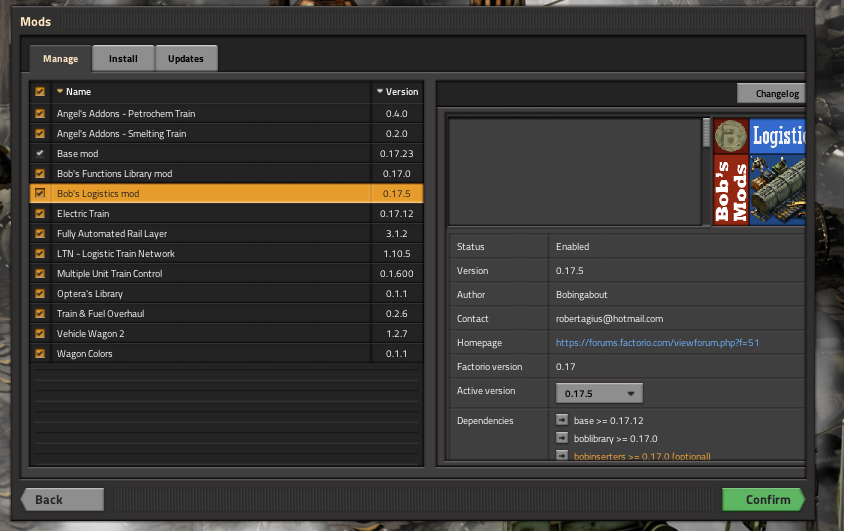Viewport: 844px width, 531px height.
Task: Select Bob's Functions Library mod row
Action: pos(227,173)
